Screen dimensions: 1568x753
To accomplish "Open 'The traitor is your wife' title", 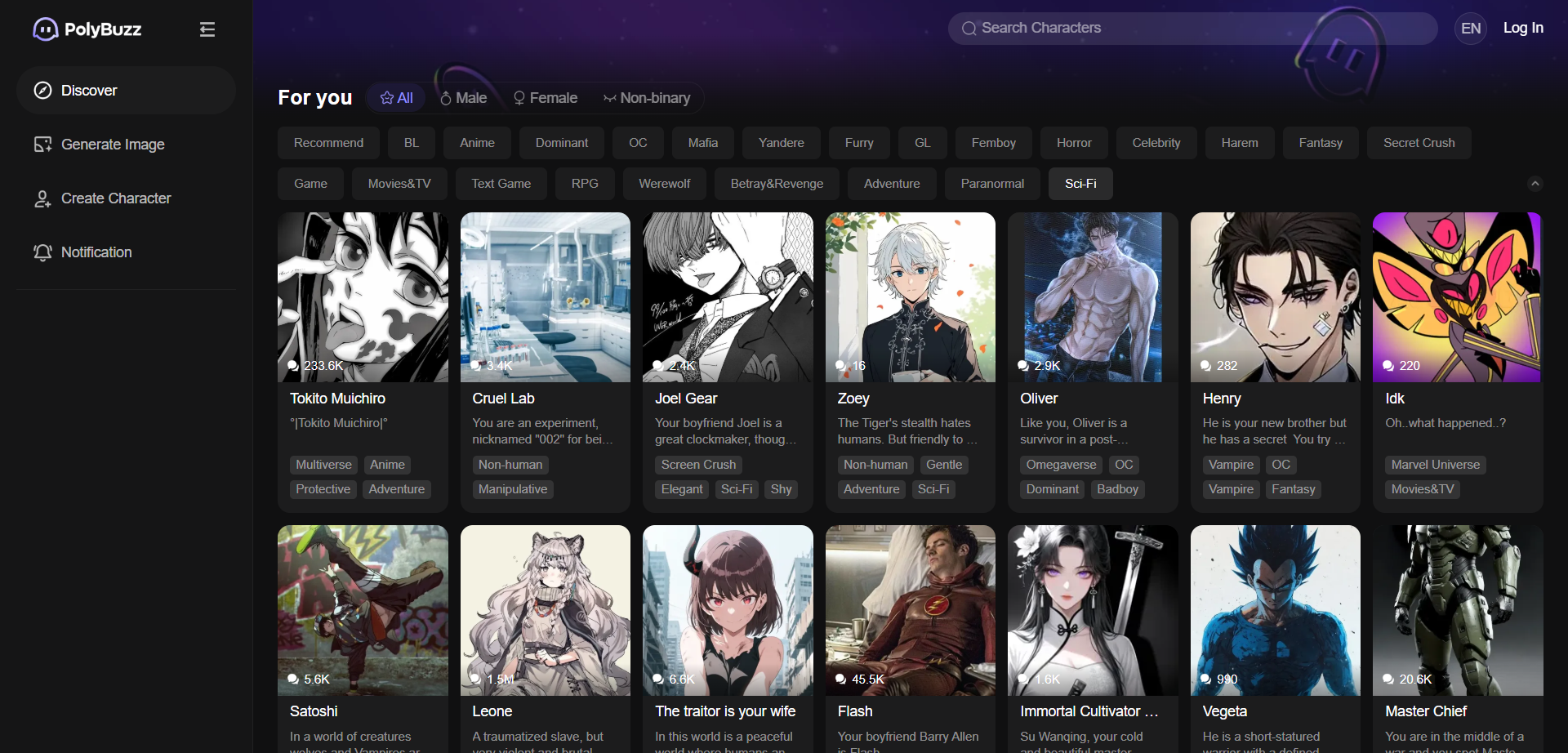I will click(725, 711).
